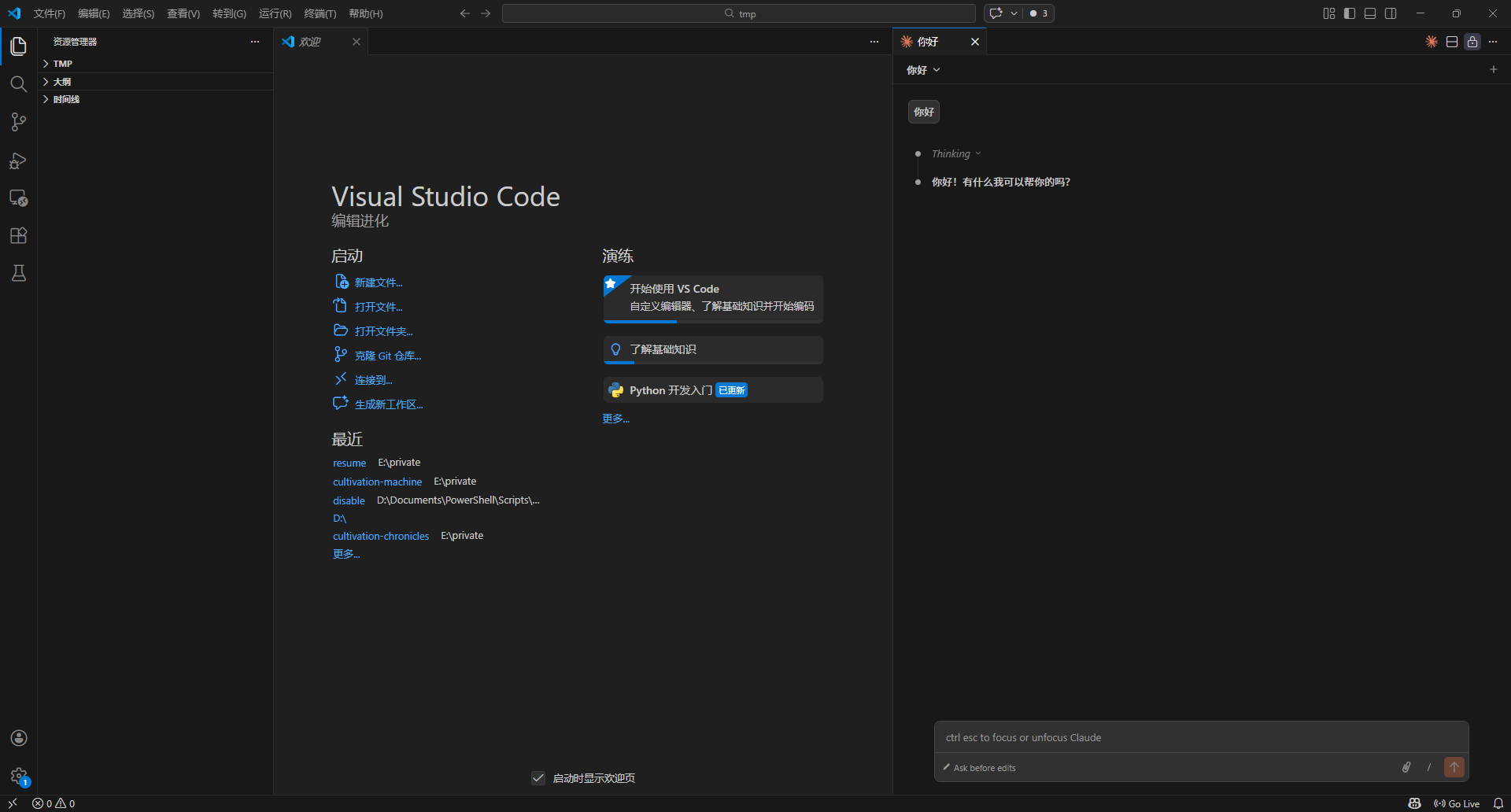
Task: Focus the Claude message input field
Action: tap(1201, 737)
